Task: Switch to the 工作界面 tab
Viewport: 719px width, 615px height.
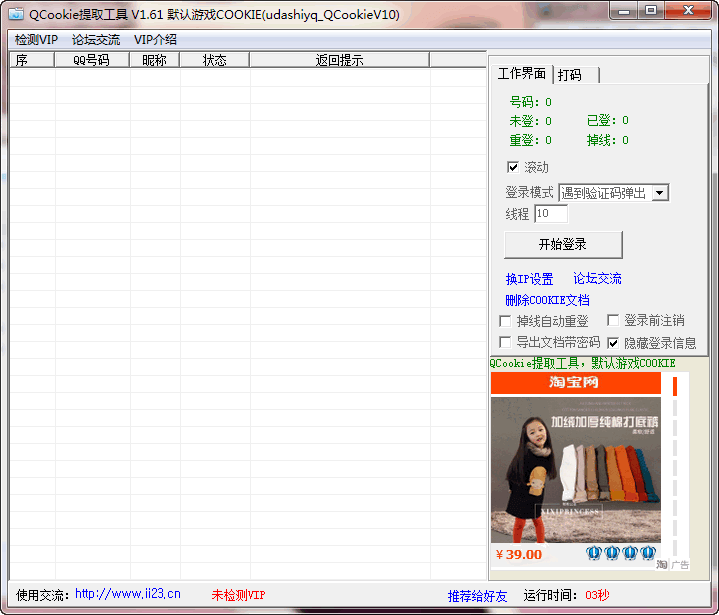Action: pos(521,73)
